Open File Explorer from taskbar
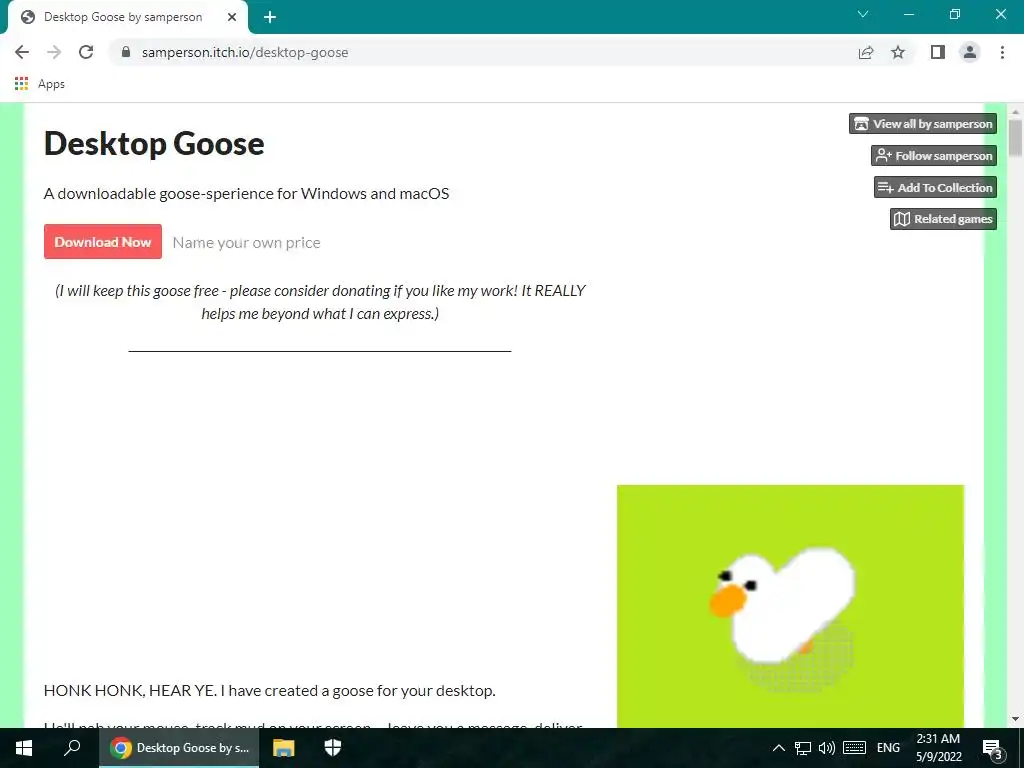Viewport: 1024px width, 768px height. pos(283,748)
